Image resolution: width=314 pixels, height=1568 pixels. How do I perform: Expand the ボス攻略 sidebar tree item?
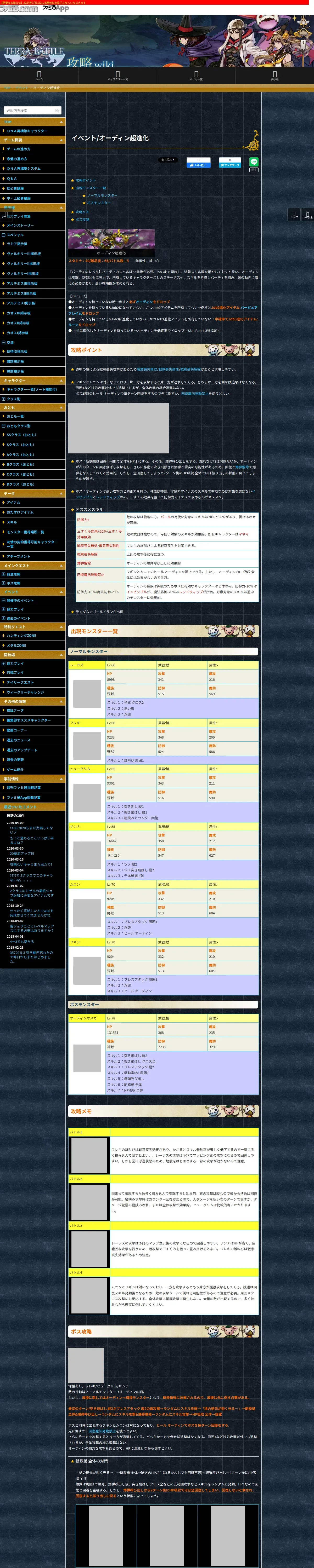click(4, 583)
